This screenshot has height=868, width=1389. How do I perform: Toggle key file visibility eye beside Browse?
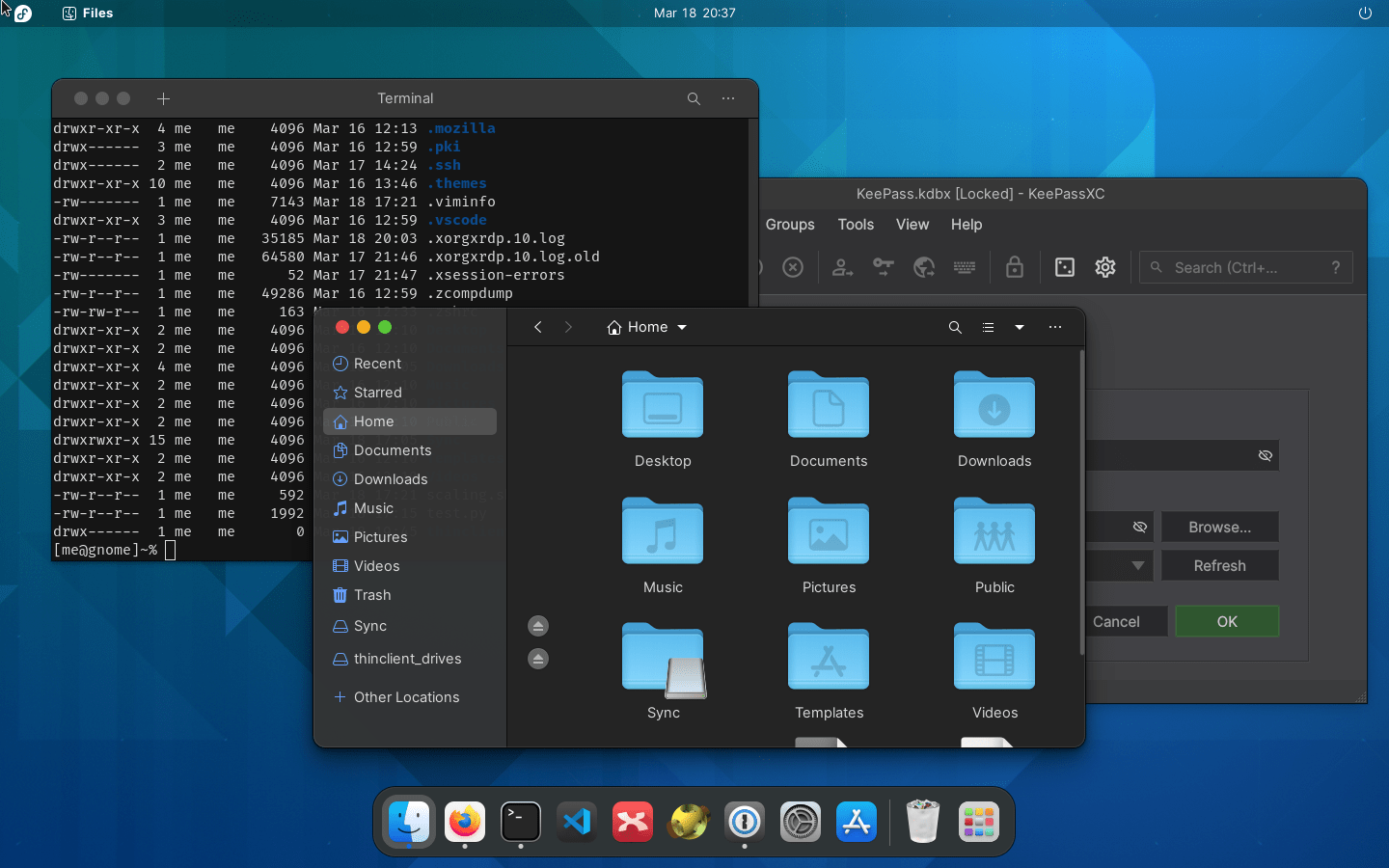tap(1139, 527)
